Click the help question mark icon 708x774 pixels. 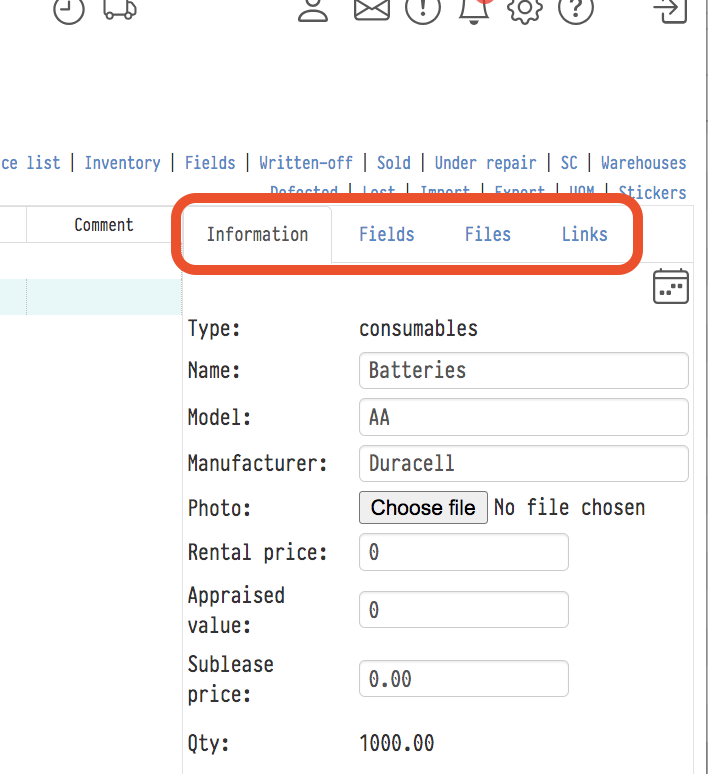click(576, 9)
